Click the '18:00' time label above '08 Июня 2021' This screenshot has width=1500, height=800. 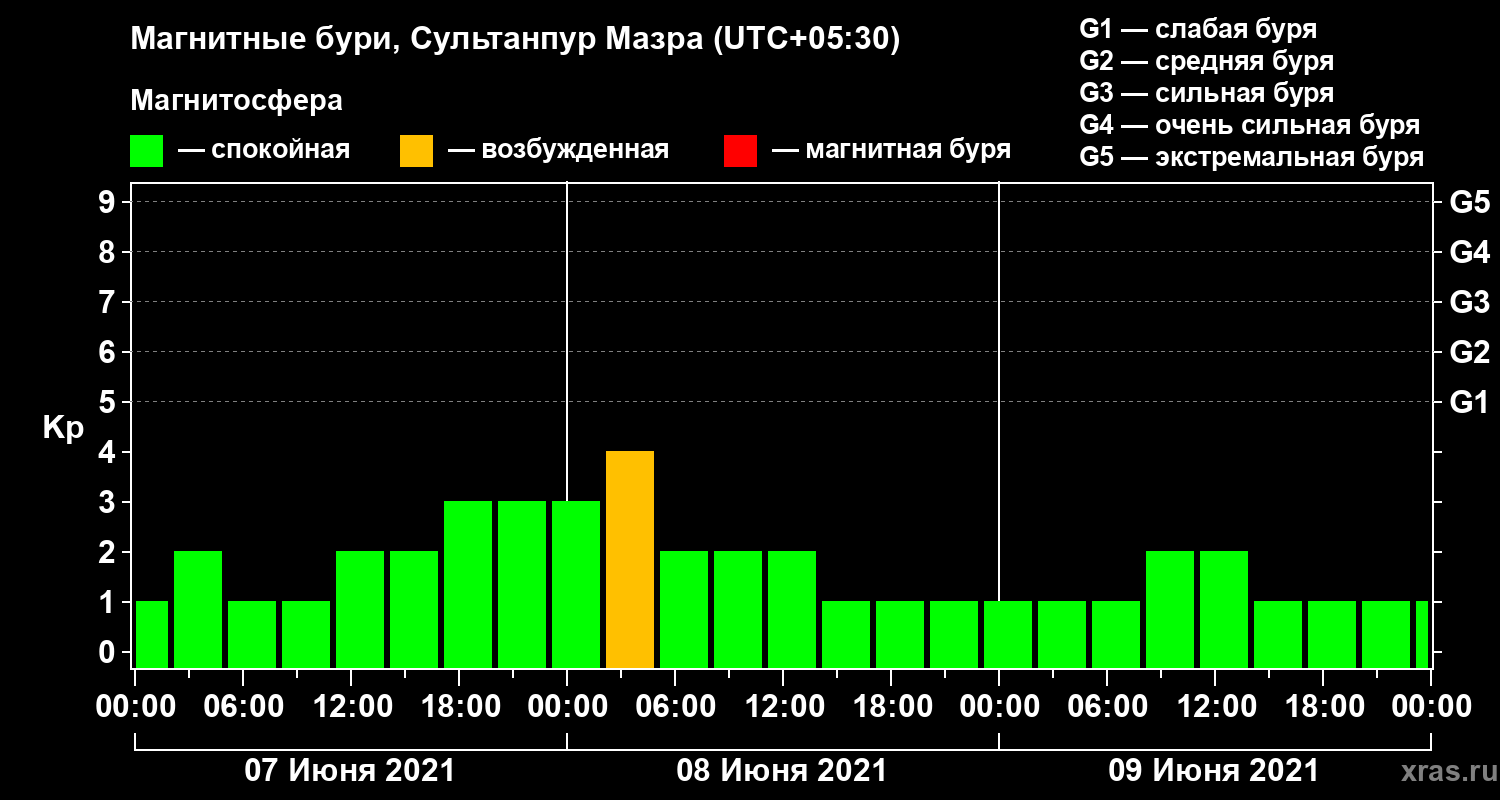coord(891,707)
